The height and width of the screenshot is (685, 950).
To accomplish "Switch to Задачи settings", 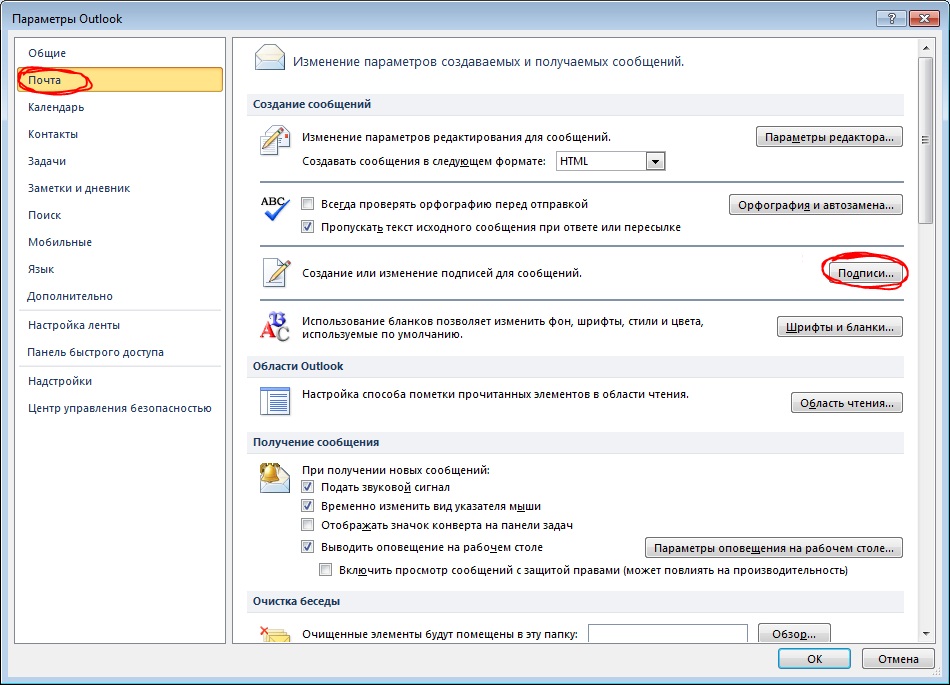I will coord(119,161).
